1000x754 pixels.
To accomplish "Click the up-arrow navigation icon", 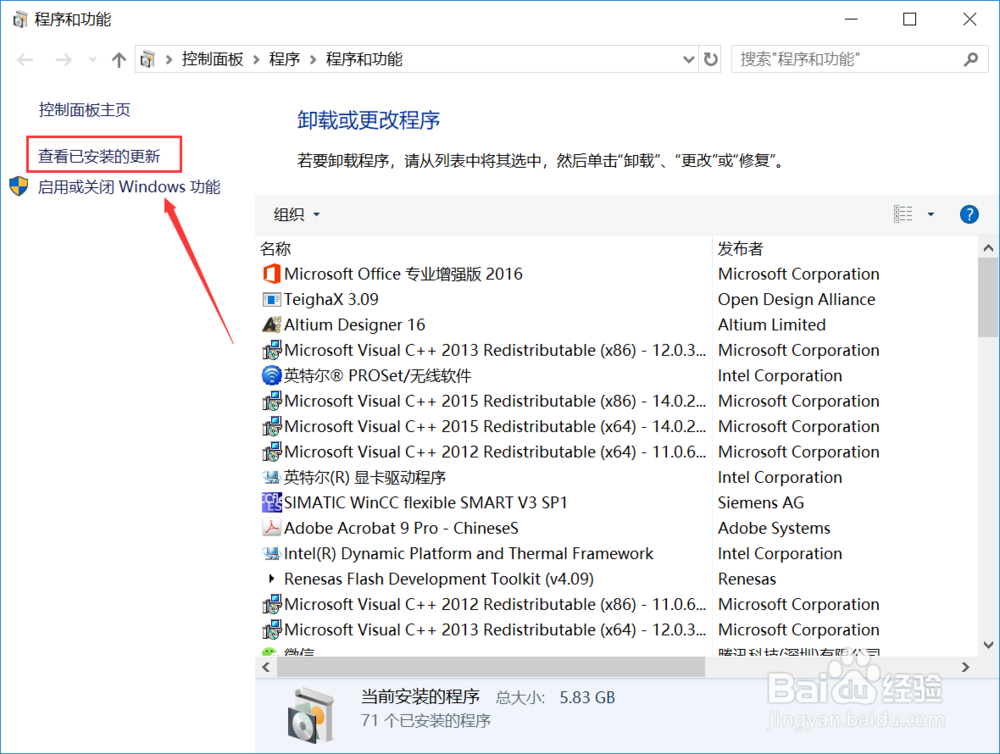I will tap(118, 59).
